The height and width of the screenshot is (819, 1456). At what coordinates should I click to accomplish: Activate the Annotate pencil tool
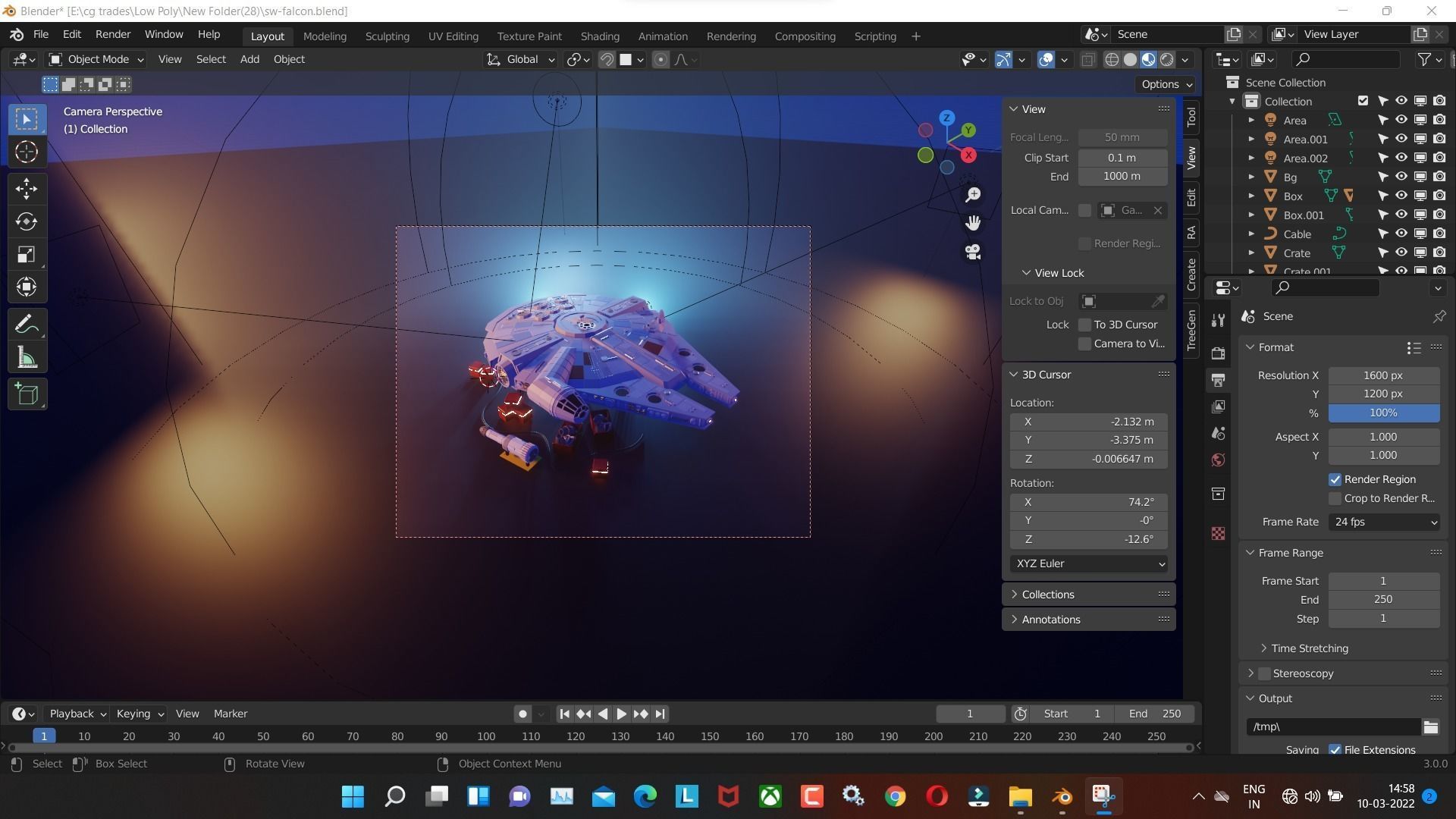pos(27,325)
